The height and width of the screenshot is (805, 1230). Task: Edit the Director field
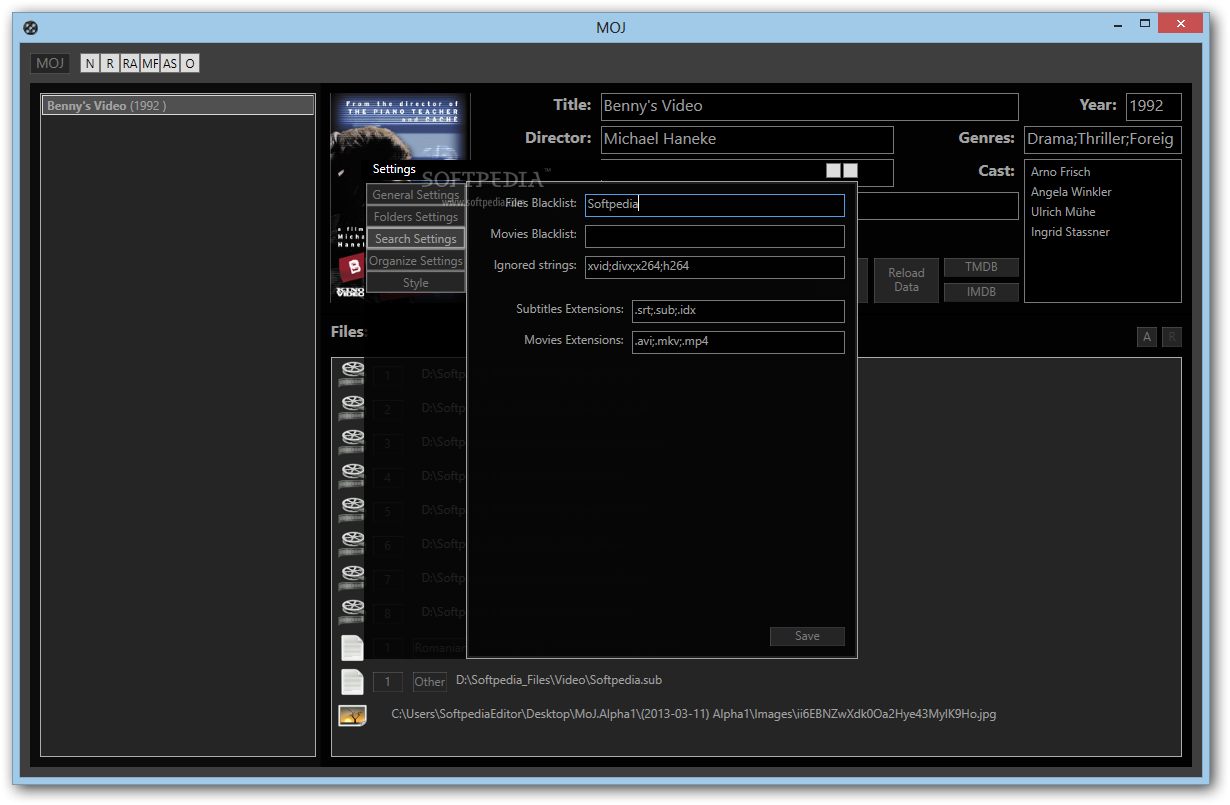pyautogui.click(x=747, y=140)
